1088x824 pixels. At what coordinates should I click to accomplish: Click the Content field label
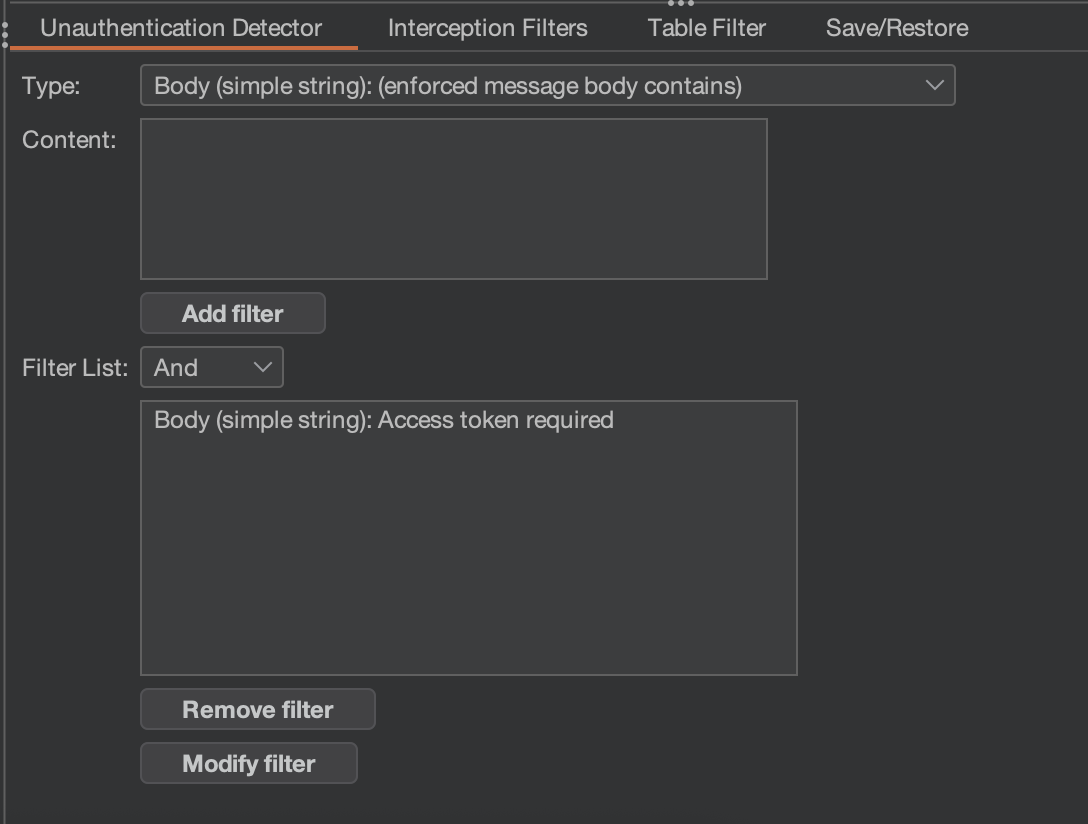68,140
